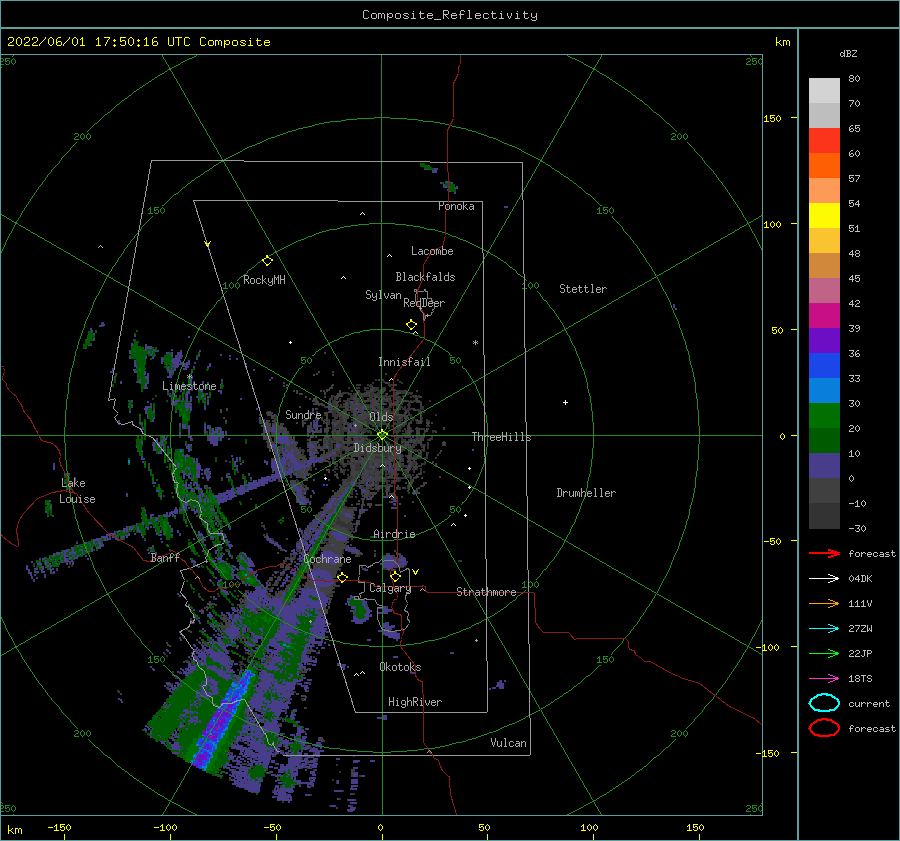Click the magenta 18TS arrow icon
Screen dimensions: 900x841
point(824,678)
